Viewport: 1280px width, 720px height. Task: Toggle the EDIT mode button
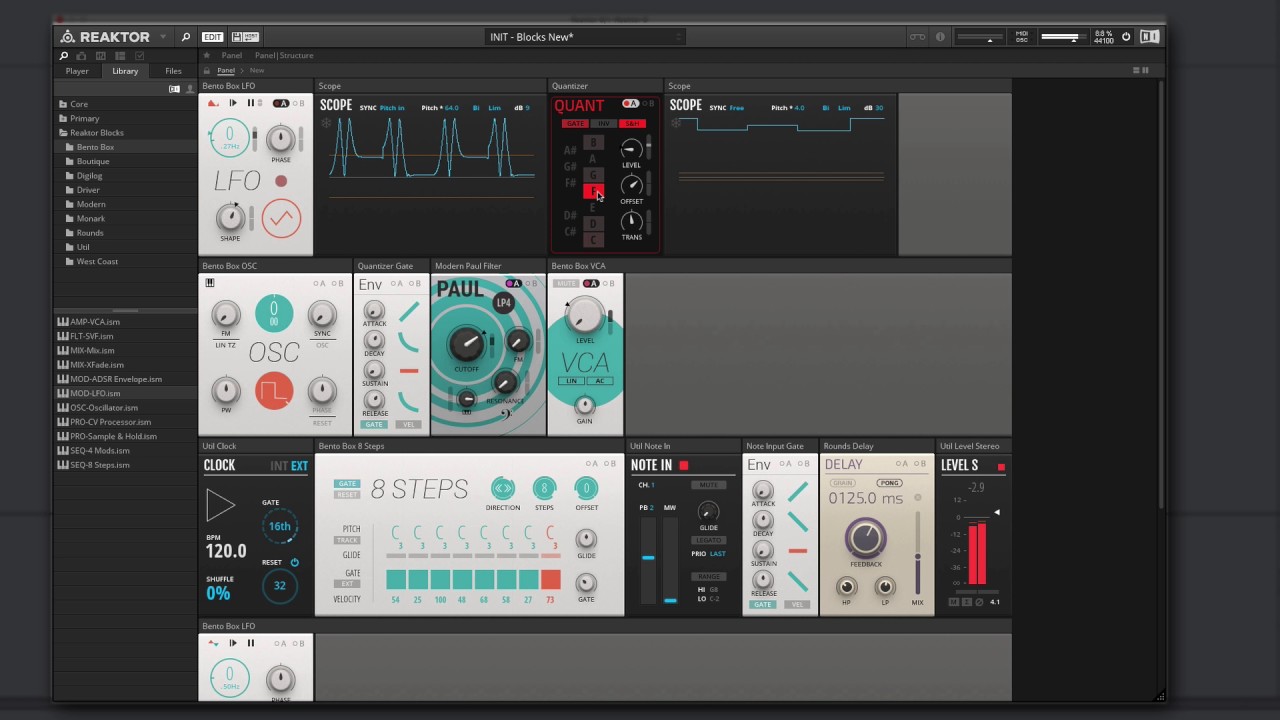coord(213,37)
